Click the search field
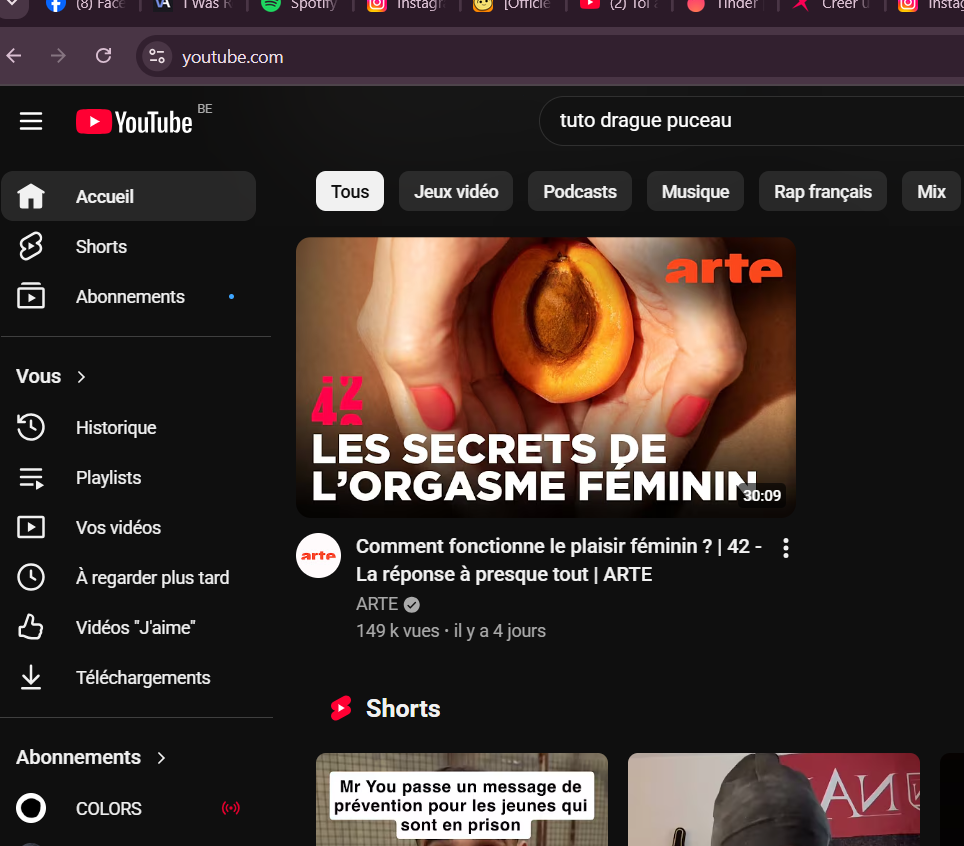The width and height of the screenshot is (964, 846). [740, 121]
